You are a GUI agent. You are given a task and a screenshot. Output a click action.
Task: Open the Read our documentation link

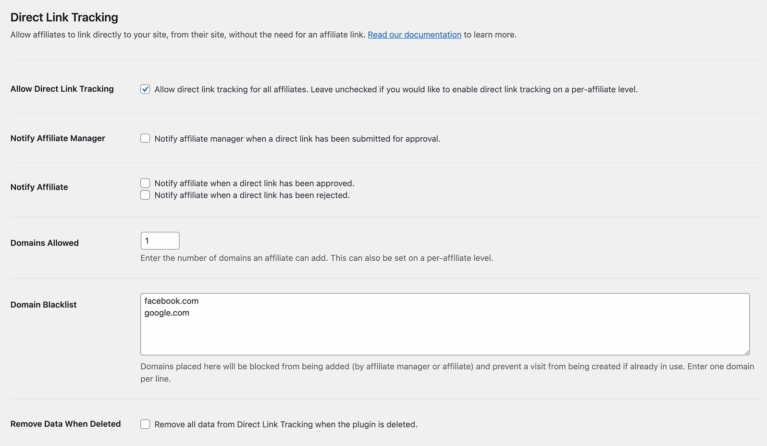414,35
